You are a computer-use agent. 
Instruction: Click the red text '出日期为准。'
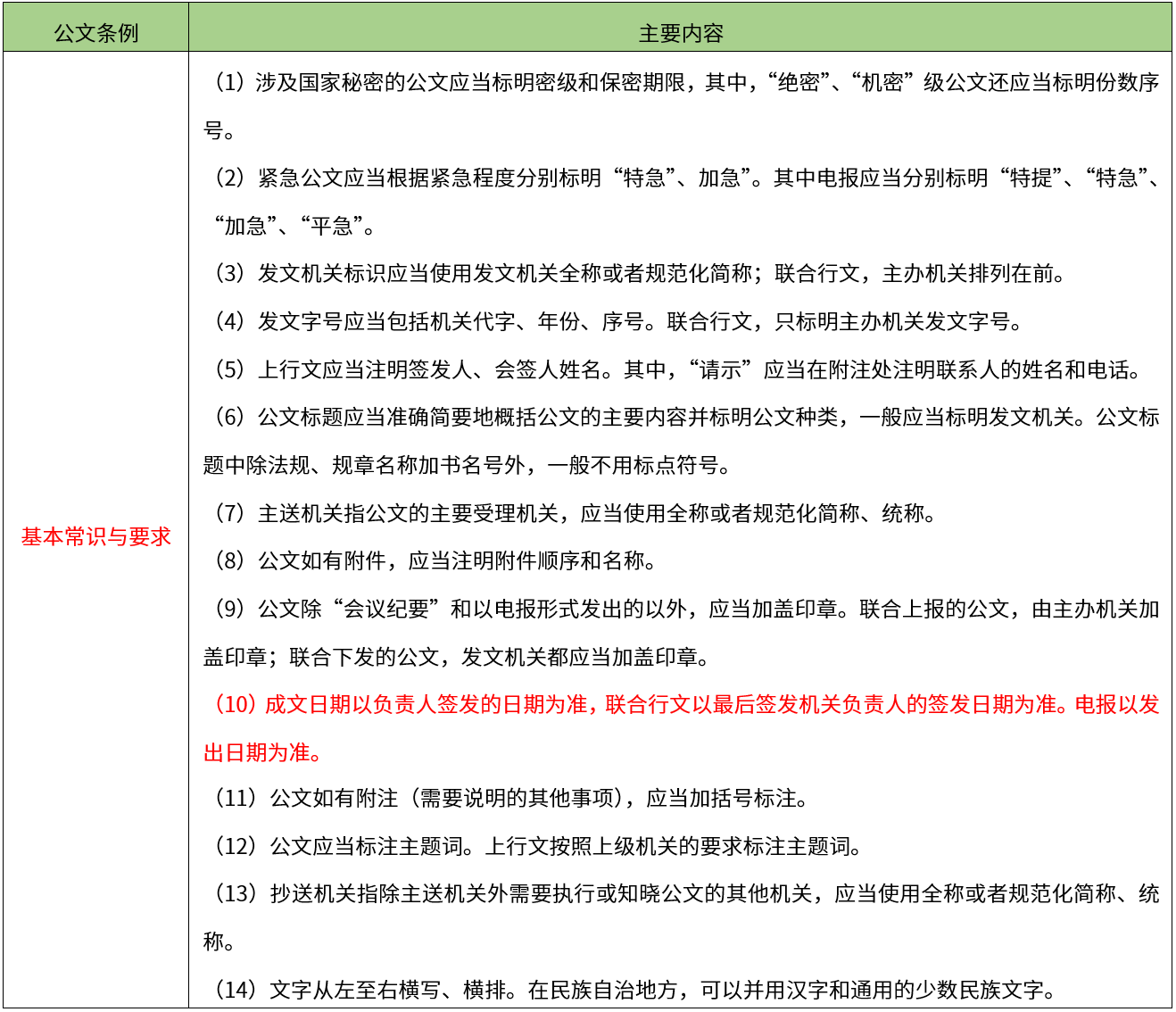click(262, 752)
